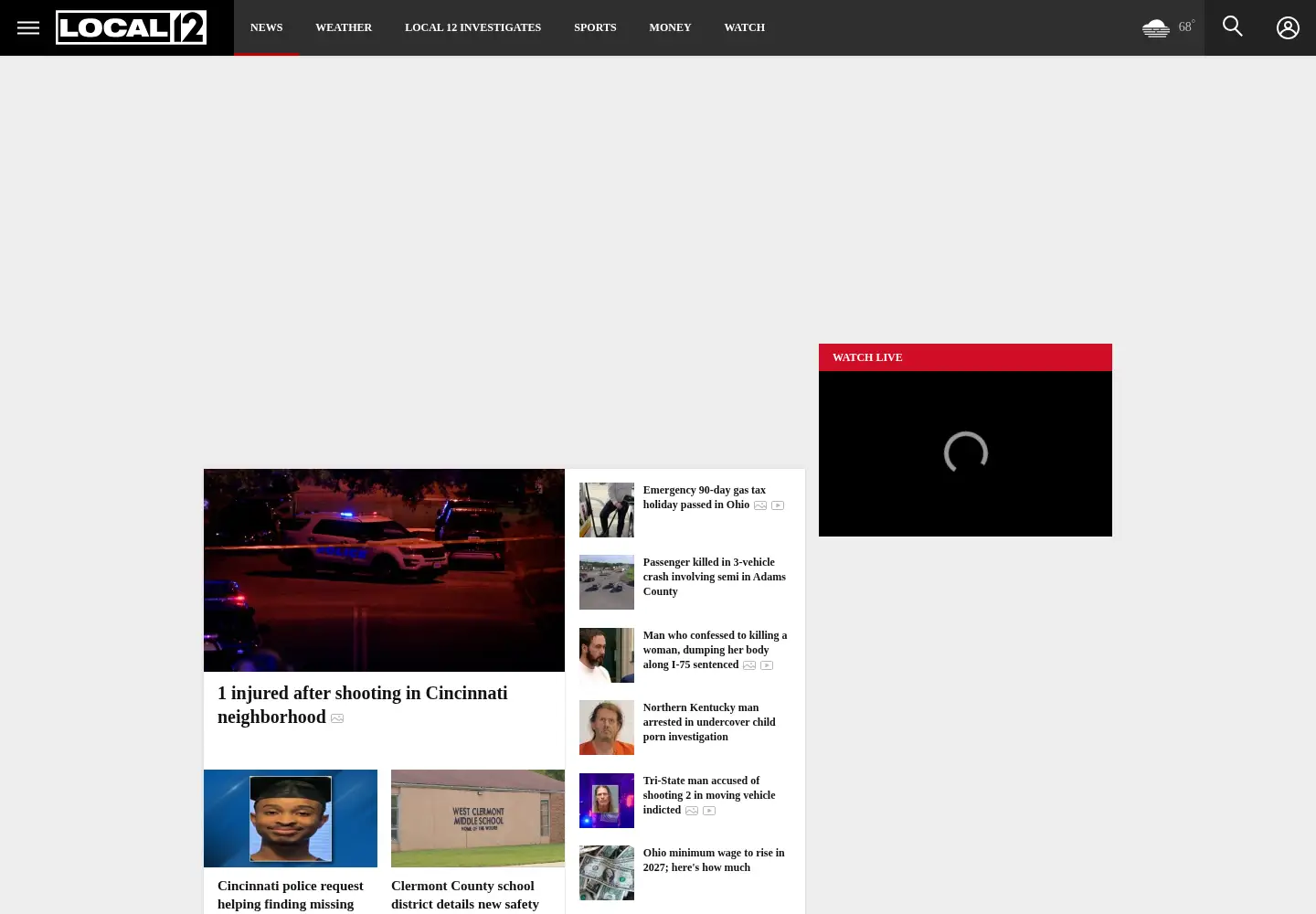
Task: Open the user account icon
Action: (1288, 27)
